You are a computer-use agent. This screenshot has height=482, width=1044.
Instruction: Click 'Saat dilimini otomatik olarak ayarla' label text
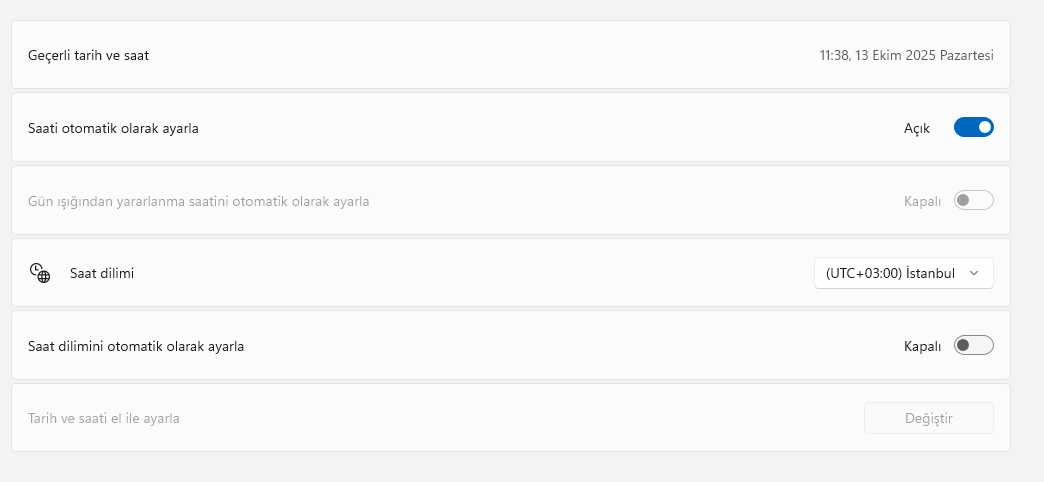point(136,346)
